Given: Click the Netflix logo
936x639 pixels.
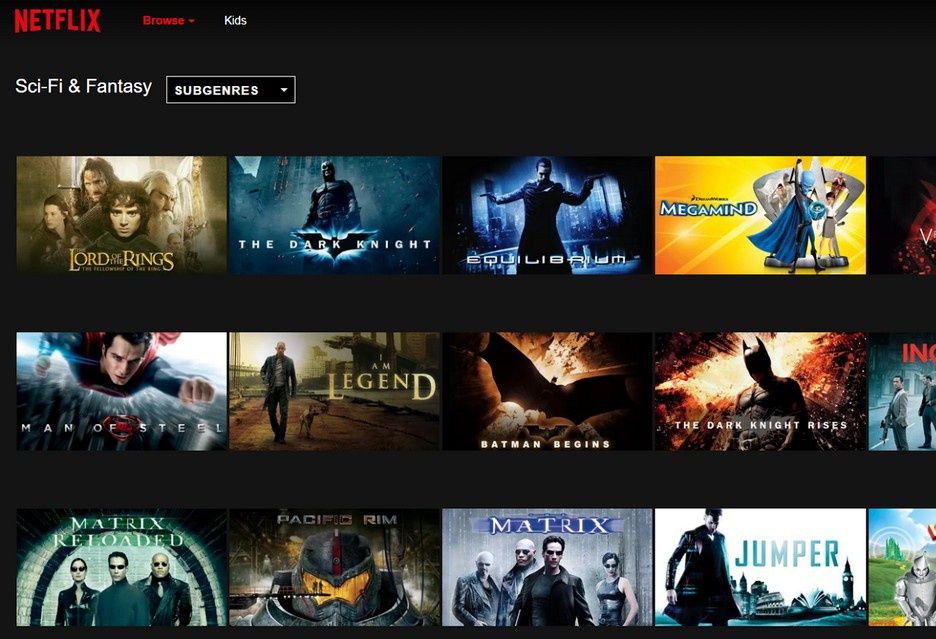Looking at the screenshot, I should coord(57,21).
